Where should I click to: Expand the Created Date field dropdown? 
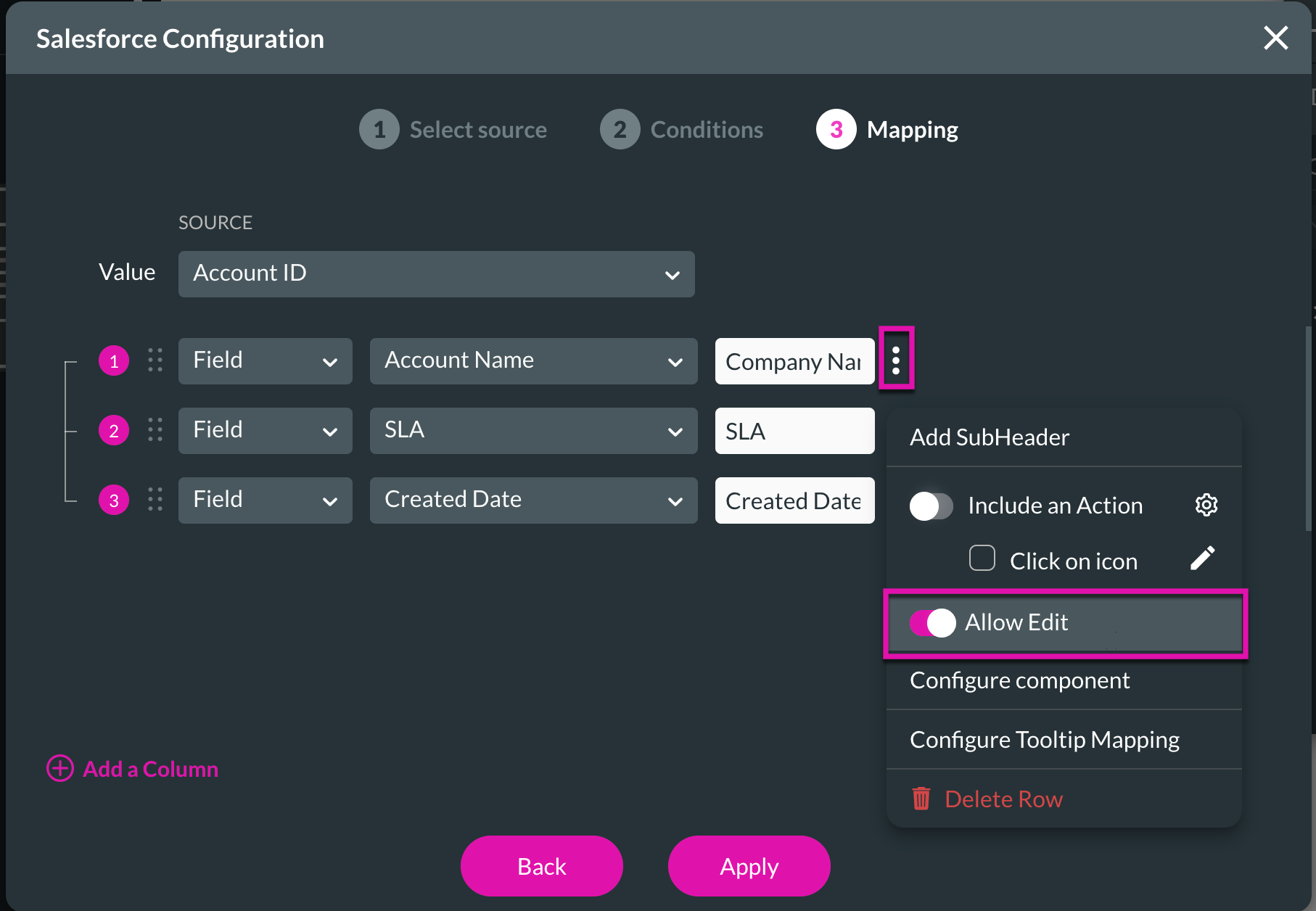coord(534,500)
